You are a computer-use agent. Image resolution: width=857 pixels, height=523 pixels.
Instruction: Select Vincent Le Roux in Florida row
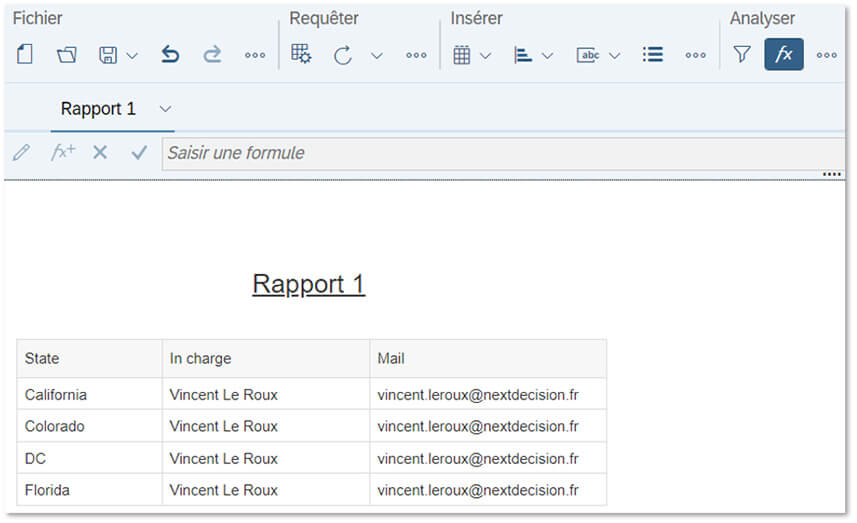(x=266, y=490)
